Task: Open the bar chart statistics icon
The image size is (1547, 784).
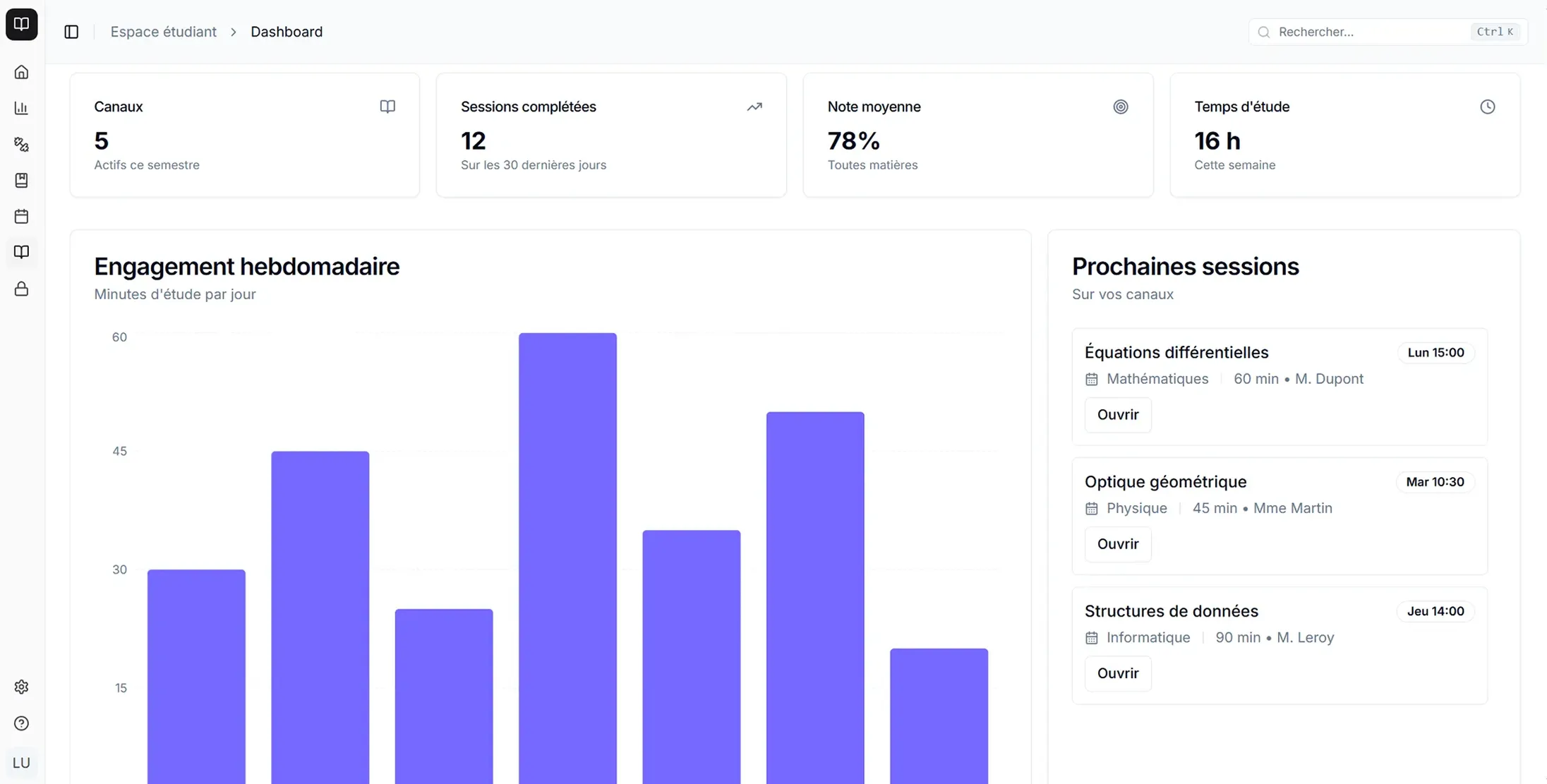Action: coord(21,108)
